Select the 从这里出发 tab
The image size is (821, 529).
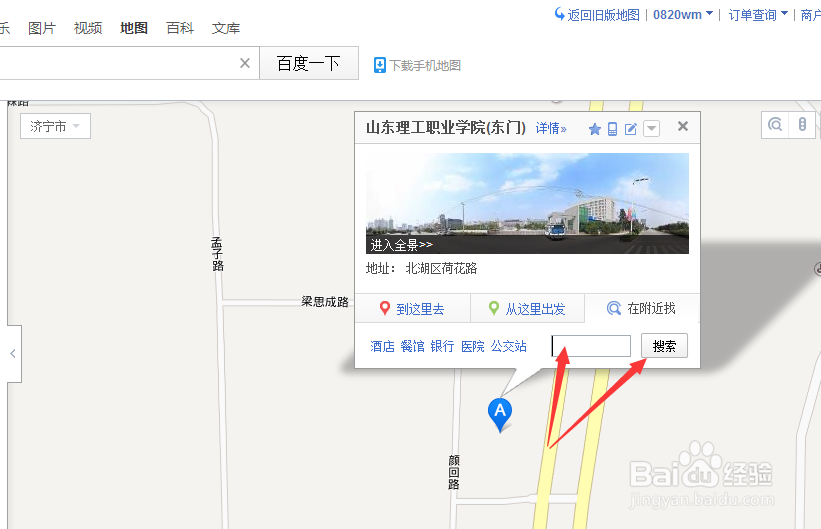coord(527,308)
